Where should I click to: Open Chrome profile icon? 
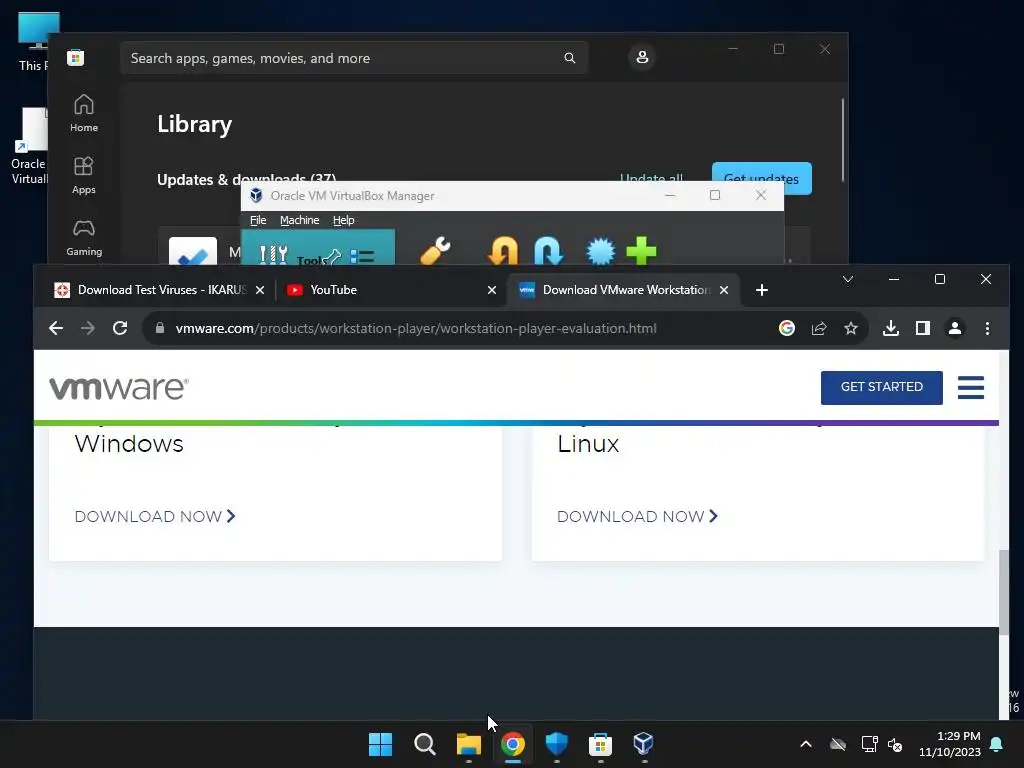point(955,328)
